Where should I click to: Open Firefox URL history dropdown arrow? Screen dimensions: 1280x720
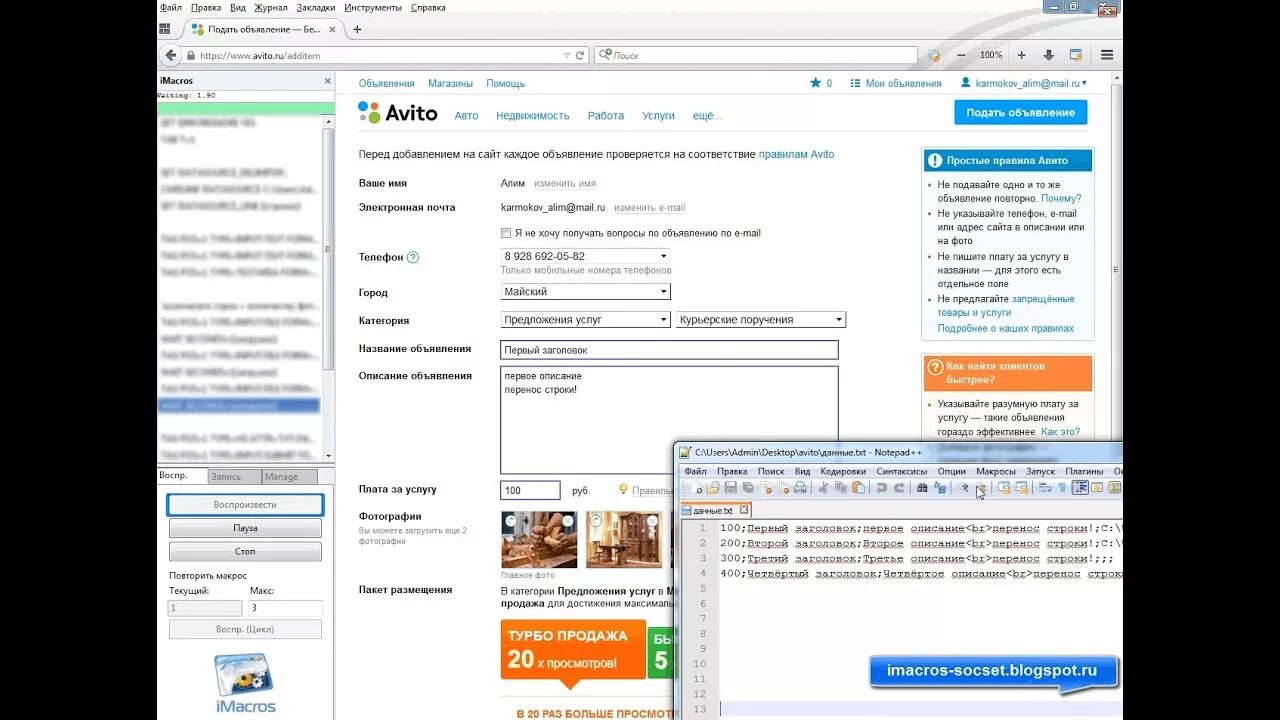coord(565,56)
